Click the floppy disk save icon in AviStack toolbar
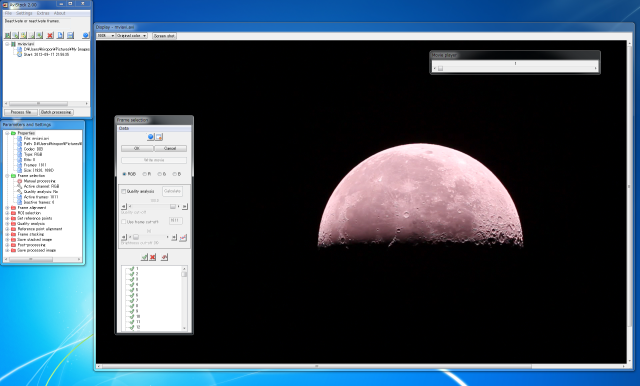The image size is (640, 386). point(70,35)
